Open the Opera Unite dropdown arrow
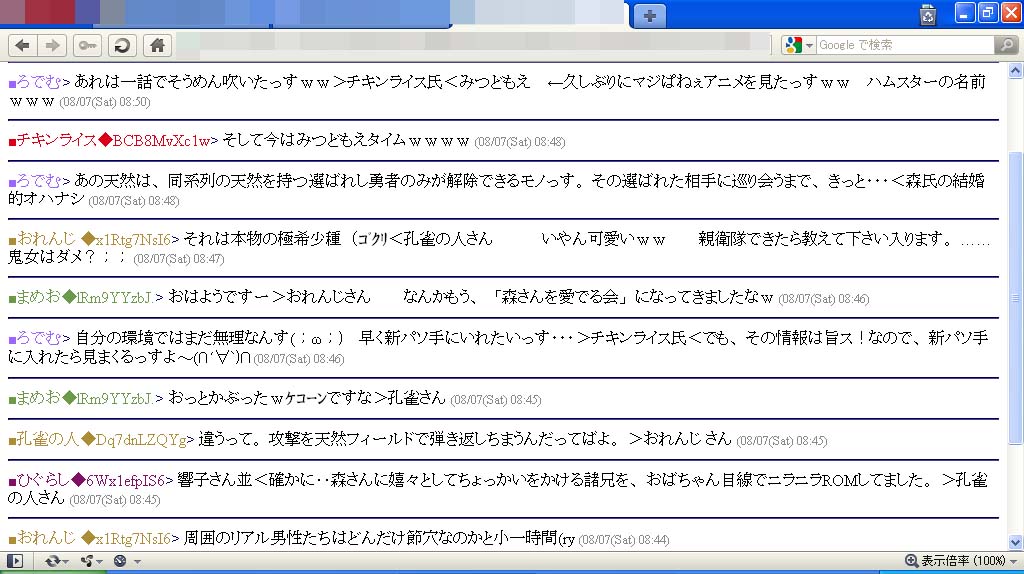Screen dimensions: 1024x574 tap(99, 562)
